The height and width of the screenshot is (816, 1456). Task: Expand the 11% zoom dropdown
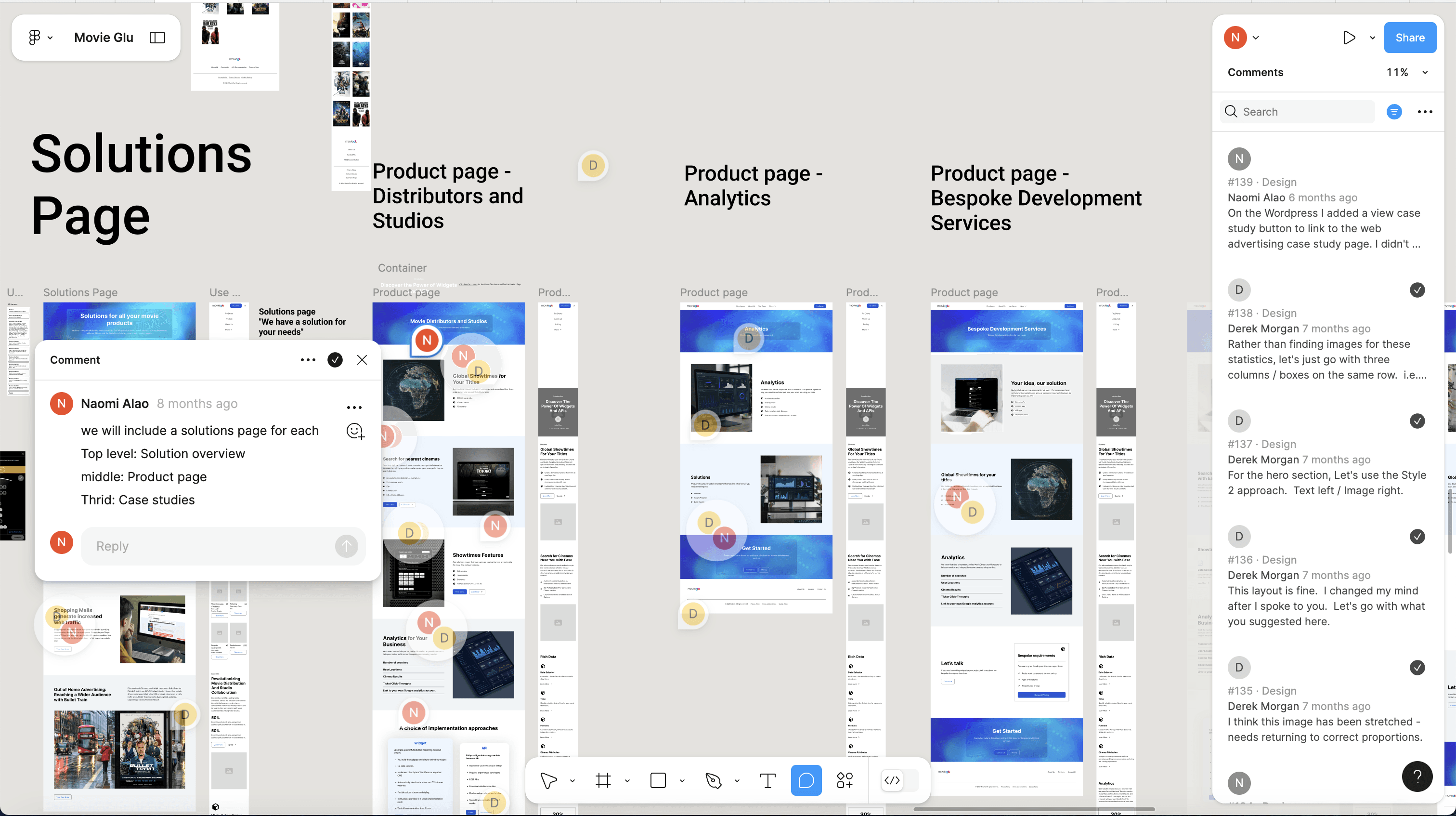(1425, 72)
